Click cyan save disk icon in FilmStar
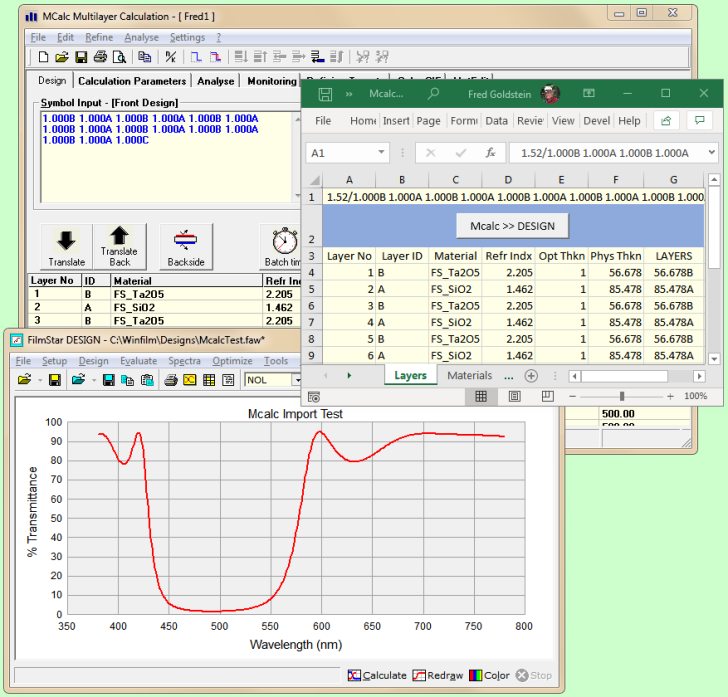This screenshot has width=728, height=697. pyautogui.click(x=109, y=380)
